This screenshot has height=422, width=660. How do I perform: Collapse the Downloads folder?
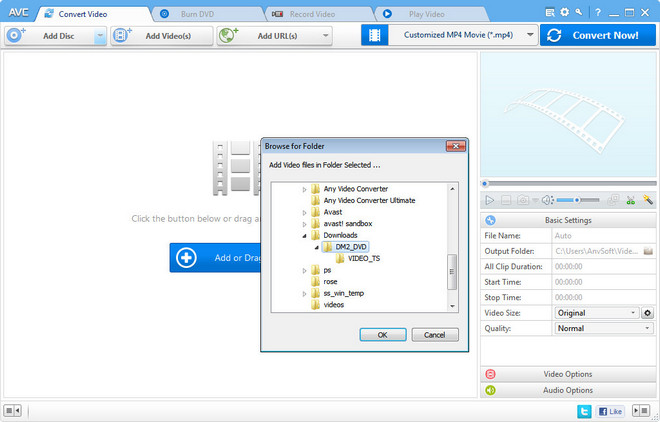(x=304, y=236)
